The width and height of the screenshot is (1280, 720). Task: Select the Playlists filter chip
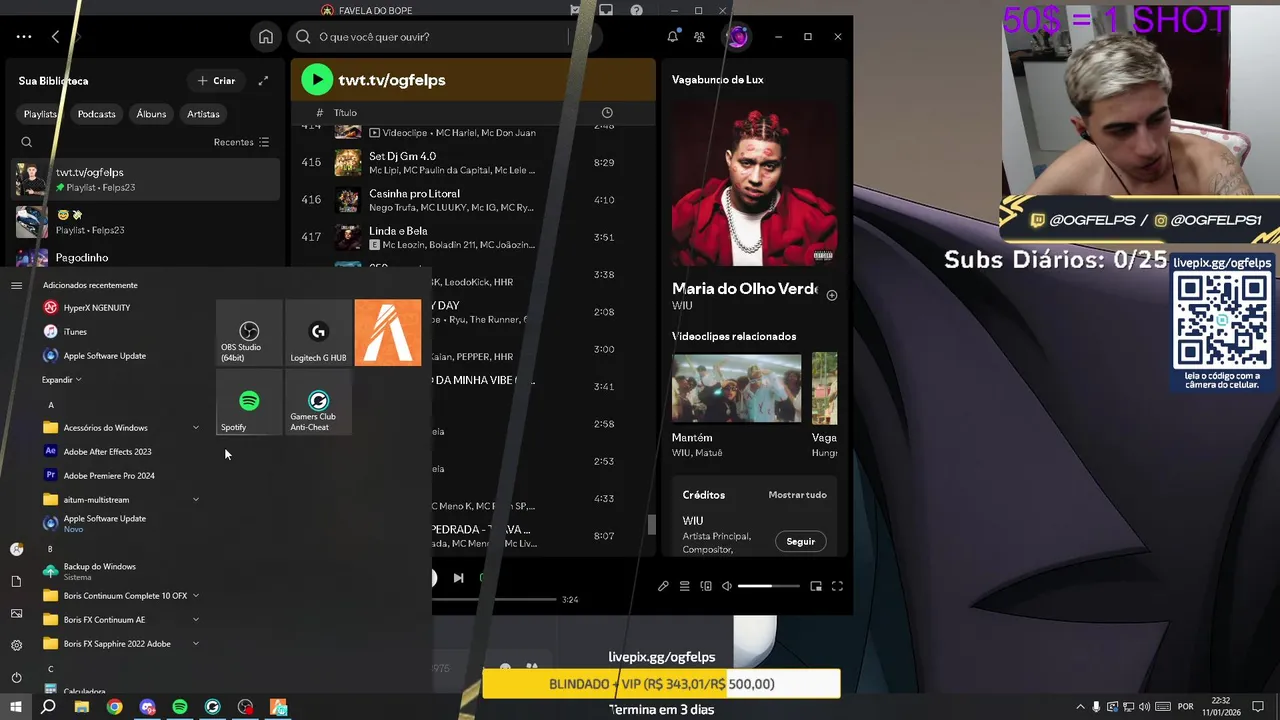41,114
